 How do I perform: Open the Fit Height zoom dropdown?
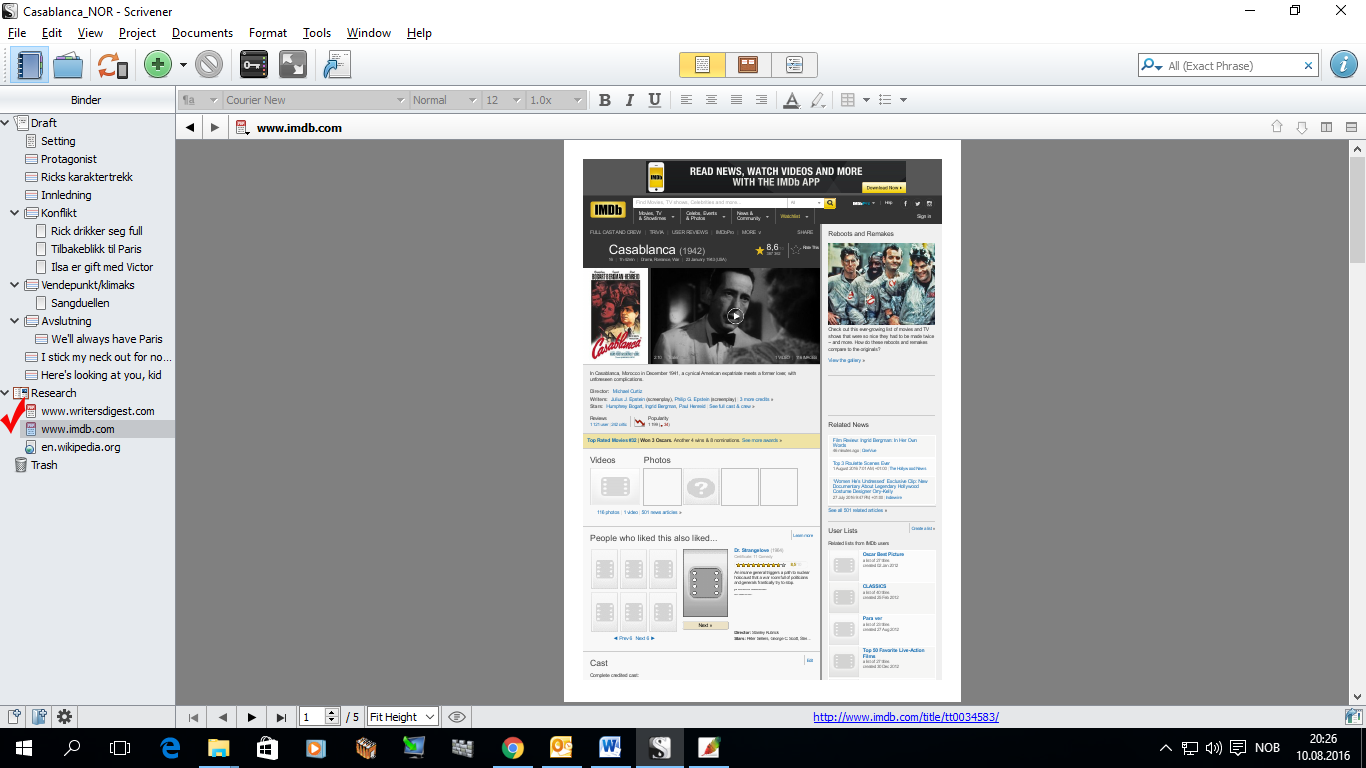pyautogui.click(x=401, y=716)
